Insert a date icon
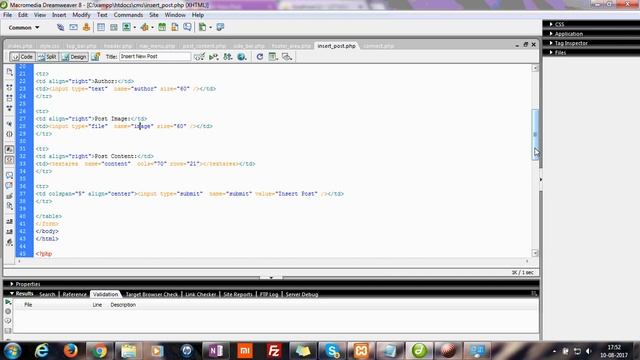The height and width of the screenshot is (360, 640). [162, 27]
